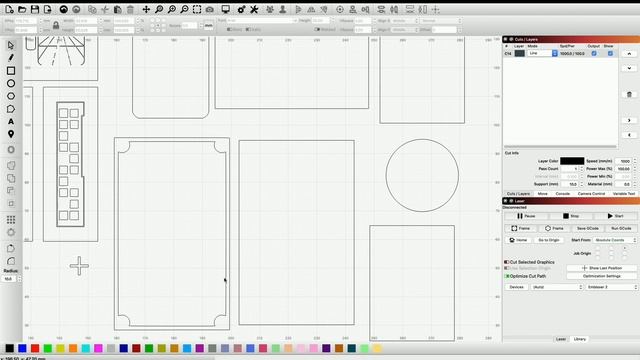The width and height of the screenshot is (640, 360).
Task: Select the Text tool labeled A
Action: (11, 122)
